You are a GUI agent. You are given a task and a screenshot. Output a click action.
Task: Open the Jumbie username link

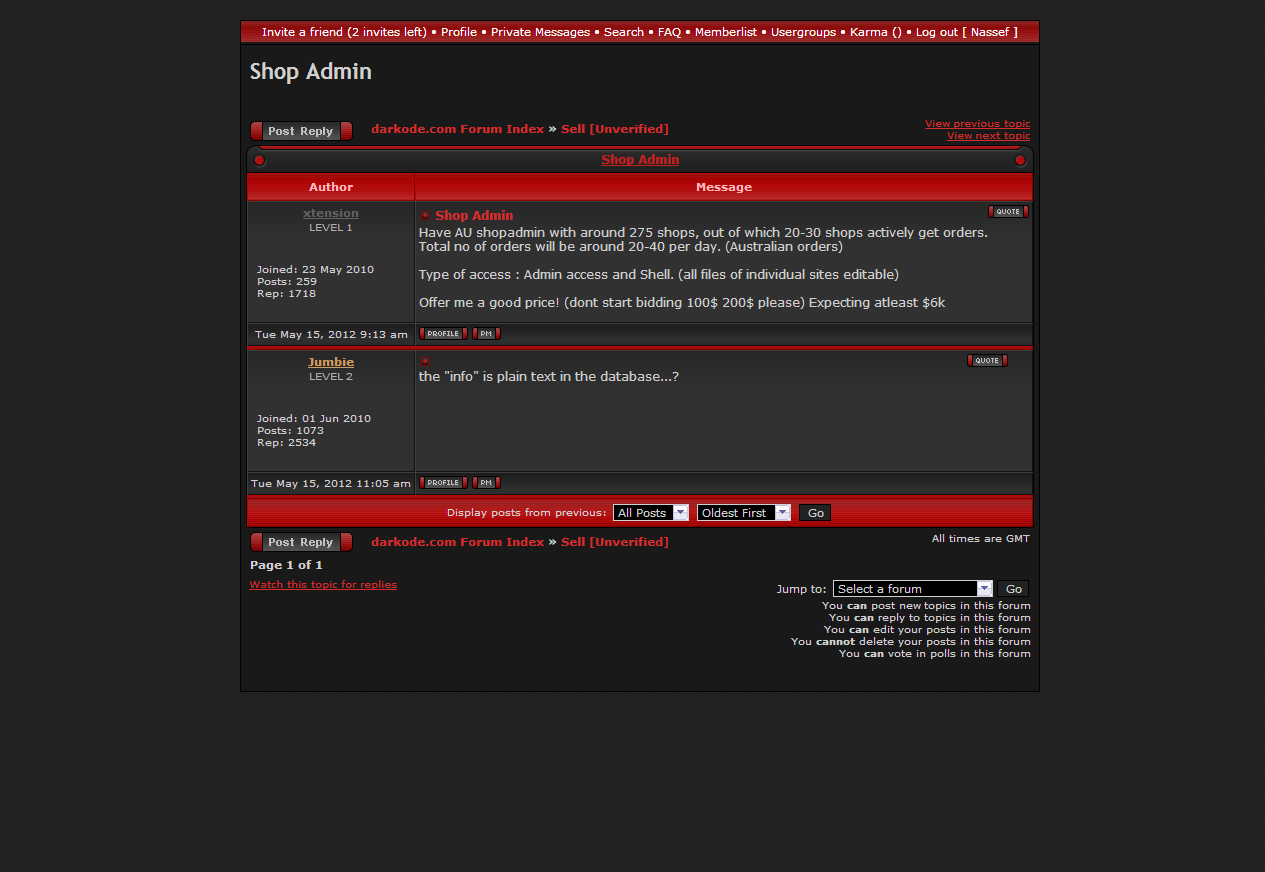[331, 362]
